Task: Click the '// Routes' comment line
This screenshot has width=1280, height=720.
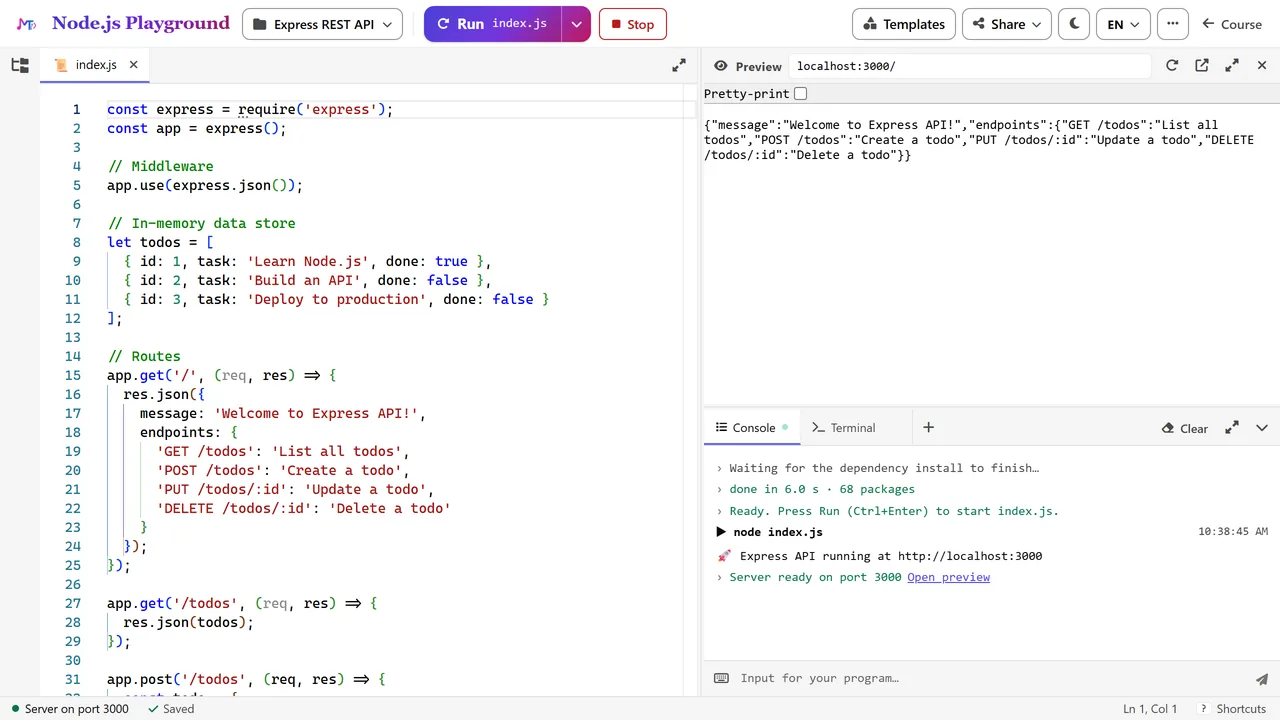Action: click(x=144, y=356)
